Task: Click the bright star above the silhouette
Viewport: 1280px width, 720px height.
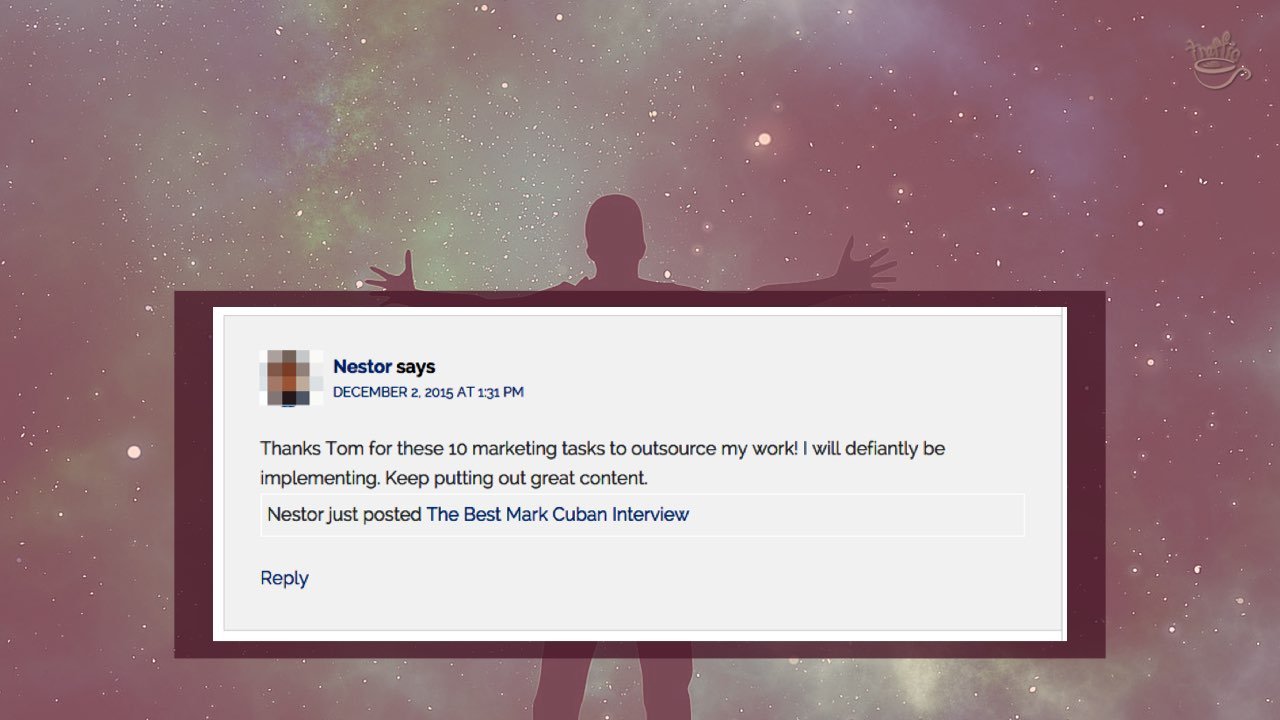Action: click(x=764, y=139)
